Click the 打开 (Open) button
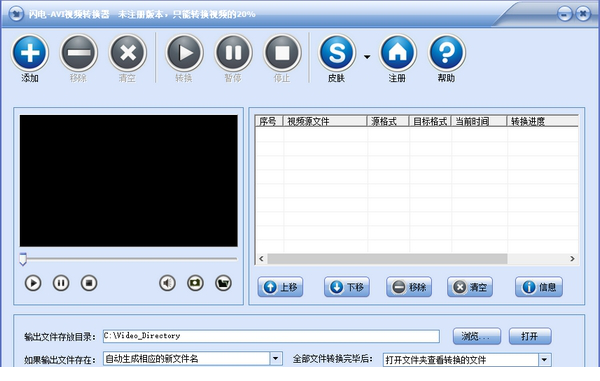600x381 pixels. pos(530,336)
